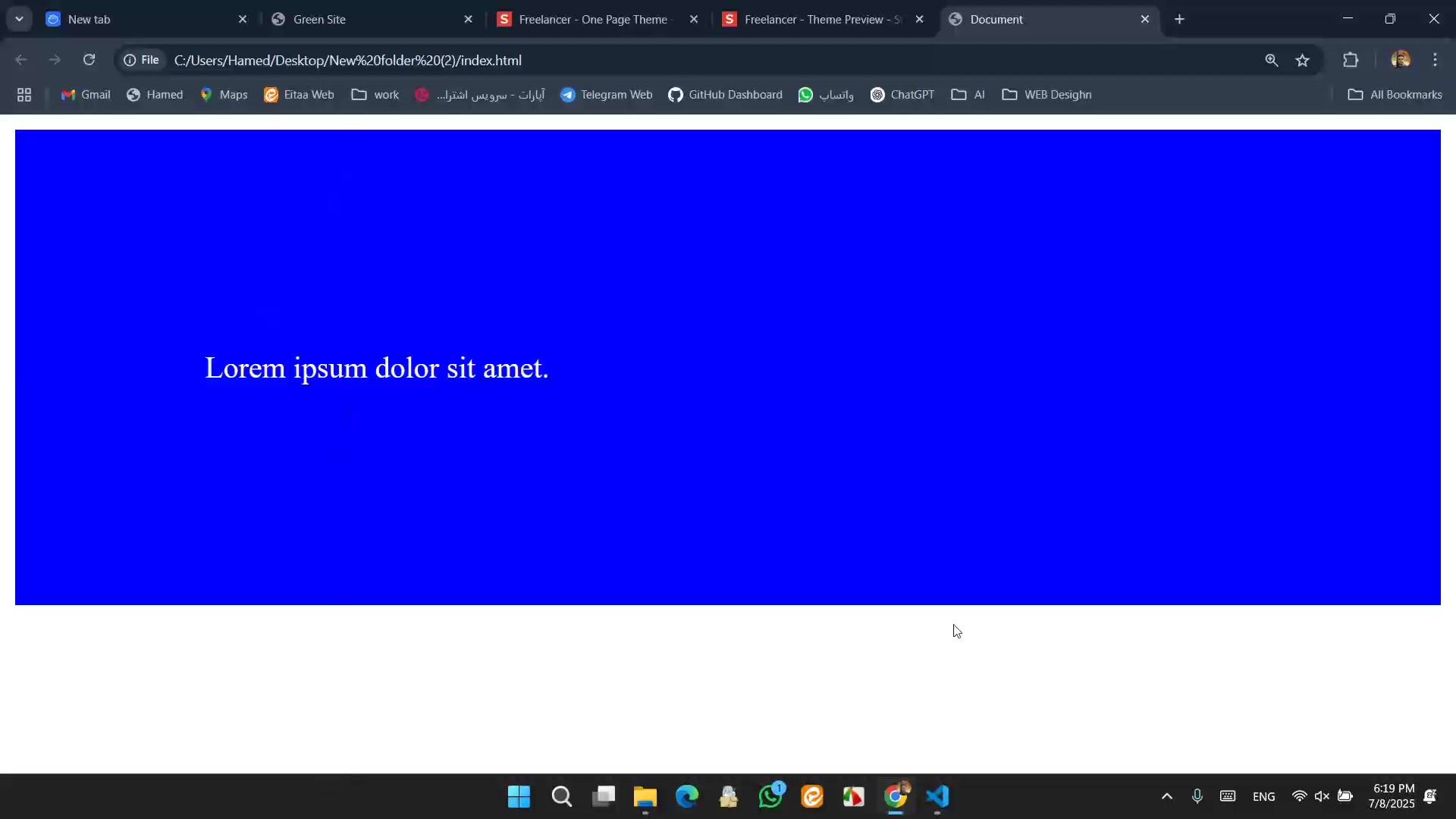Screen dimensions: 1456x819
Task: Toggle the ENG input language indicator
Action: pyautogui.click(x=1263, y=796)
